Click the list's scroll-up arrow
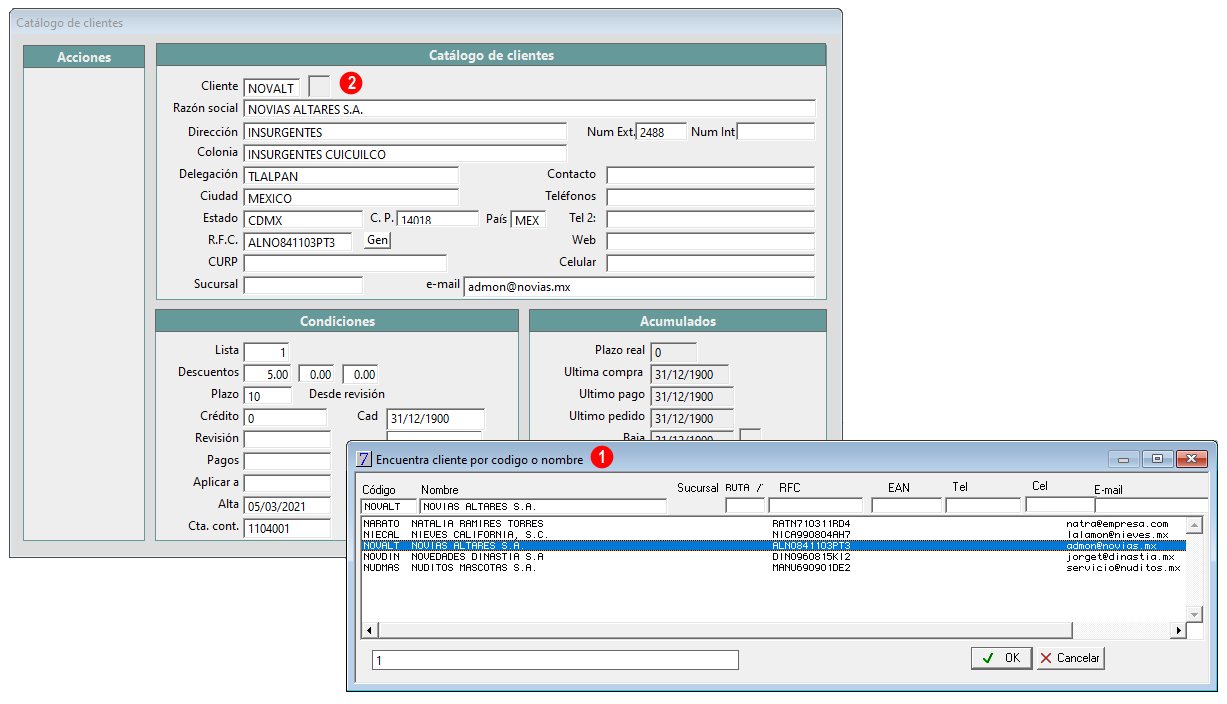 (x=1194, y=525)
